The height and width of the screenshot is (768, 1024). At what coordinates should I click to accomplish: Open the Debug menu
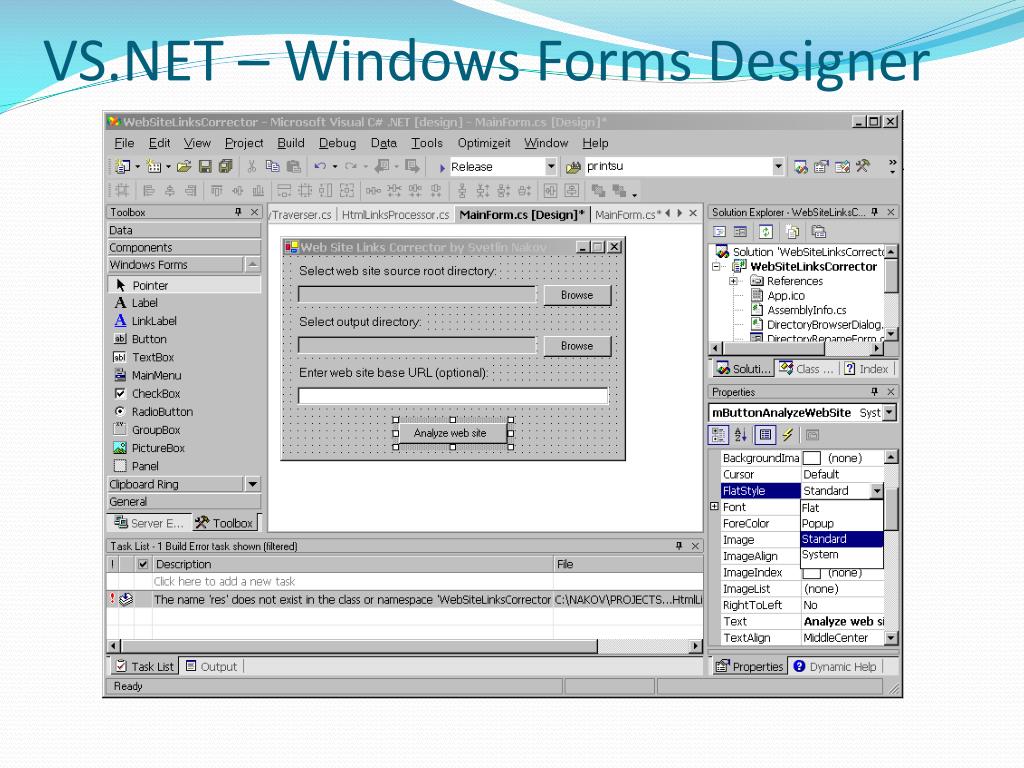(x=338, y=143)
